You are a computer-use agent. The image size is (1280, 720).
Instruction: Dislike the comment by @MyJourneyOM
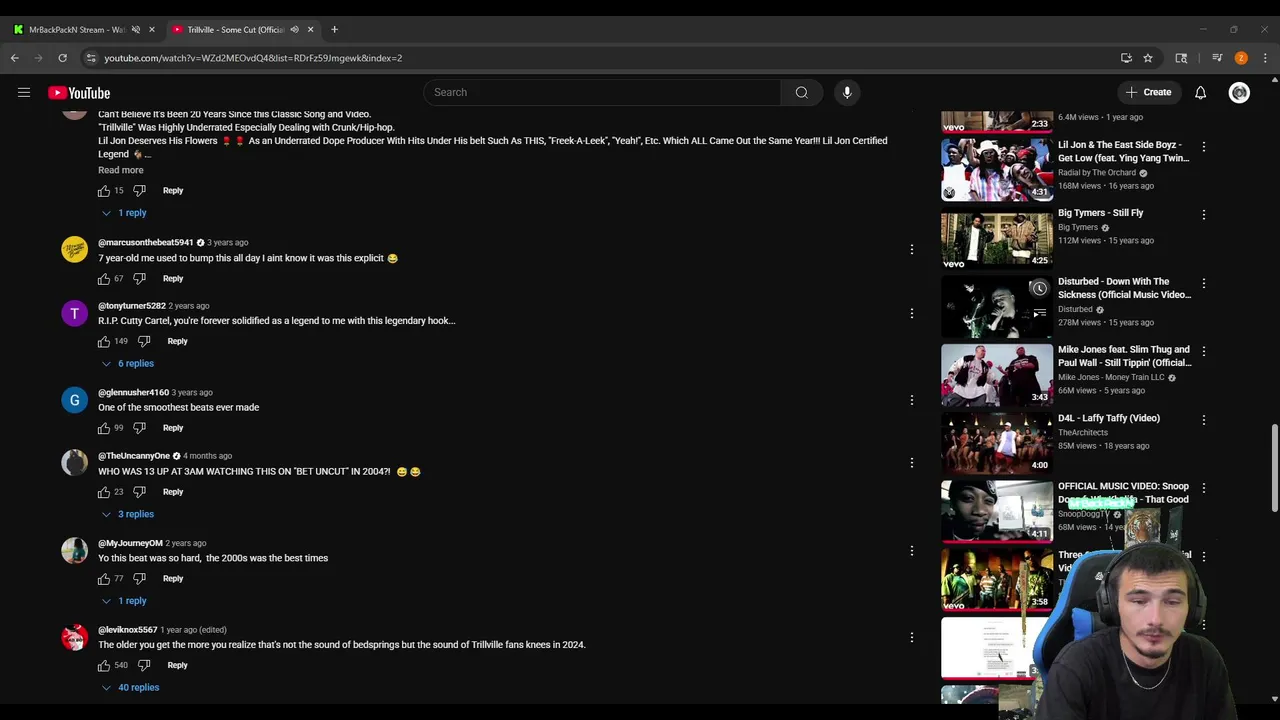140,579
